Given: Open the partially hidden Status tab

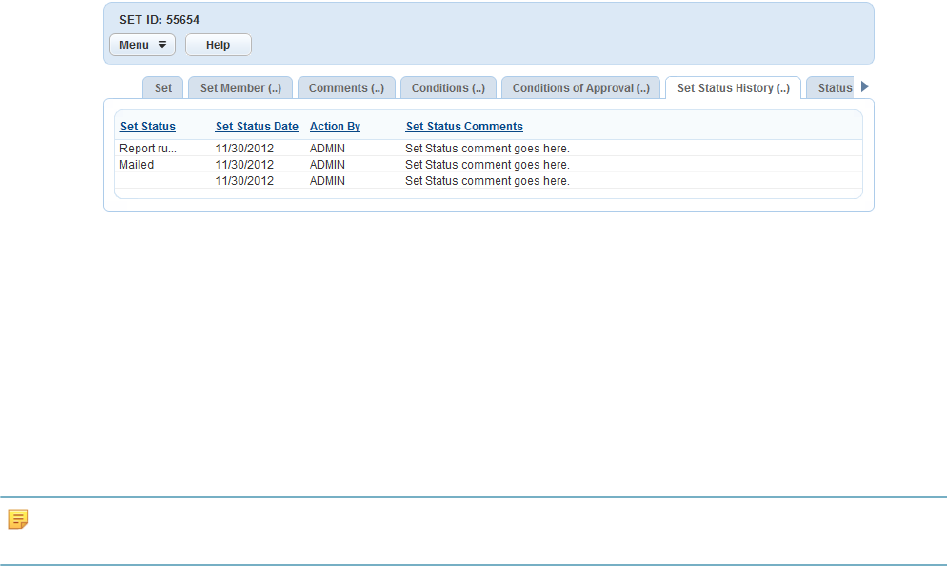Looking at the screenshot, I should click(x=832, y=88).
